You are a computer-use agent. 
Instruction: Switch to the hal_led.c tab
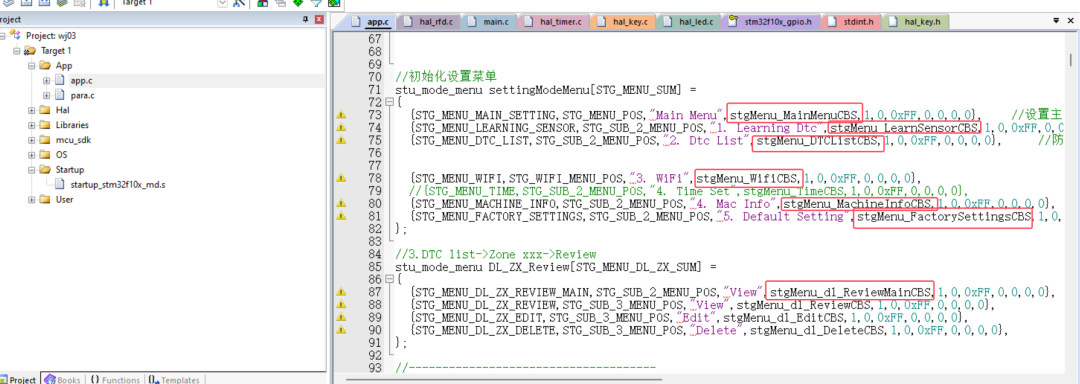click(x=687, y=22)
